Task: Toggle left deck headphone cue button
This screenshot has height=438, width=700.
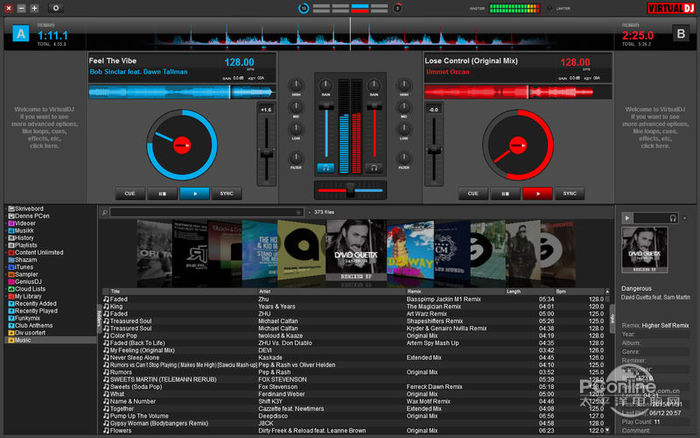Action: point(326,168)
